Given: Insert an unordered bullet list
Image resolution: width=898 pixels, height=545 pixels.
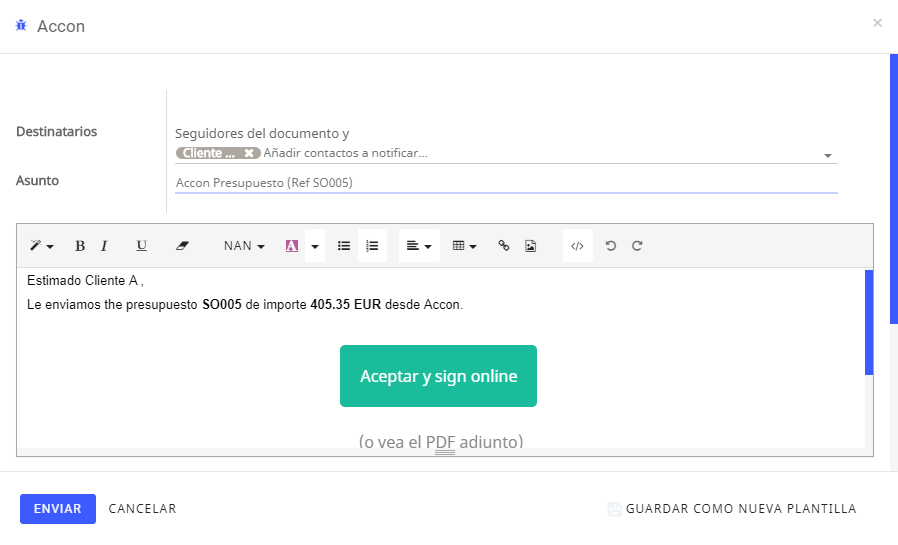Looking at the screenshot, I should coord(344,246).
